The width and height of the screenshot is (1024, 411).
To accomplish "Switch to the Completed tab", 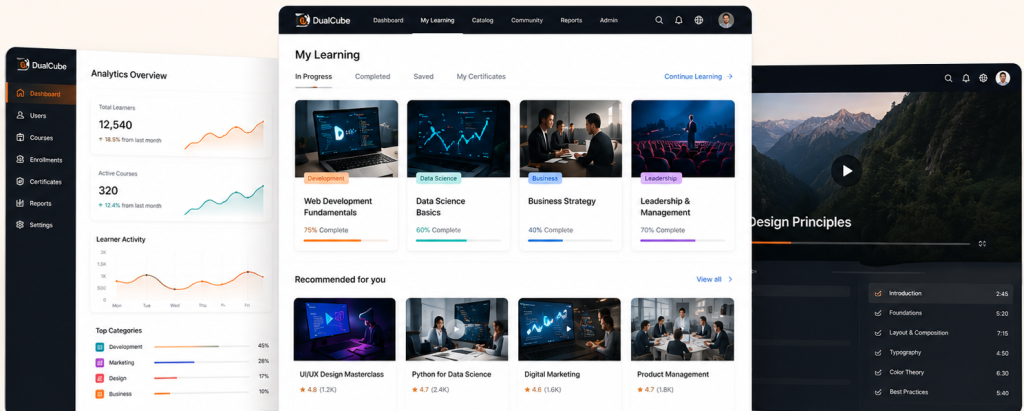I will [372, 76].
